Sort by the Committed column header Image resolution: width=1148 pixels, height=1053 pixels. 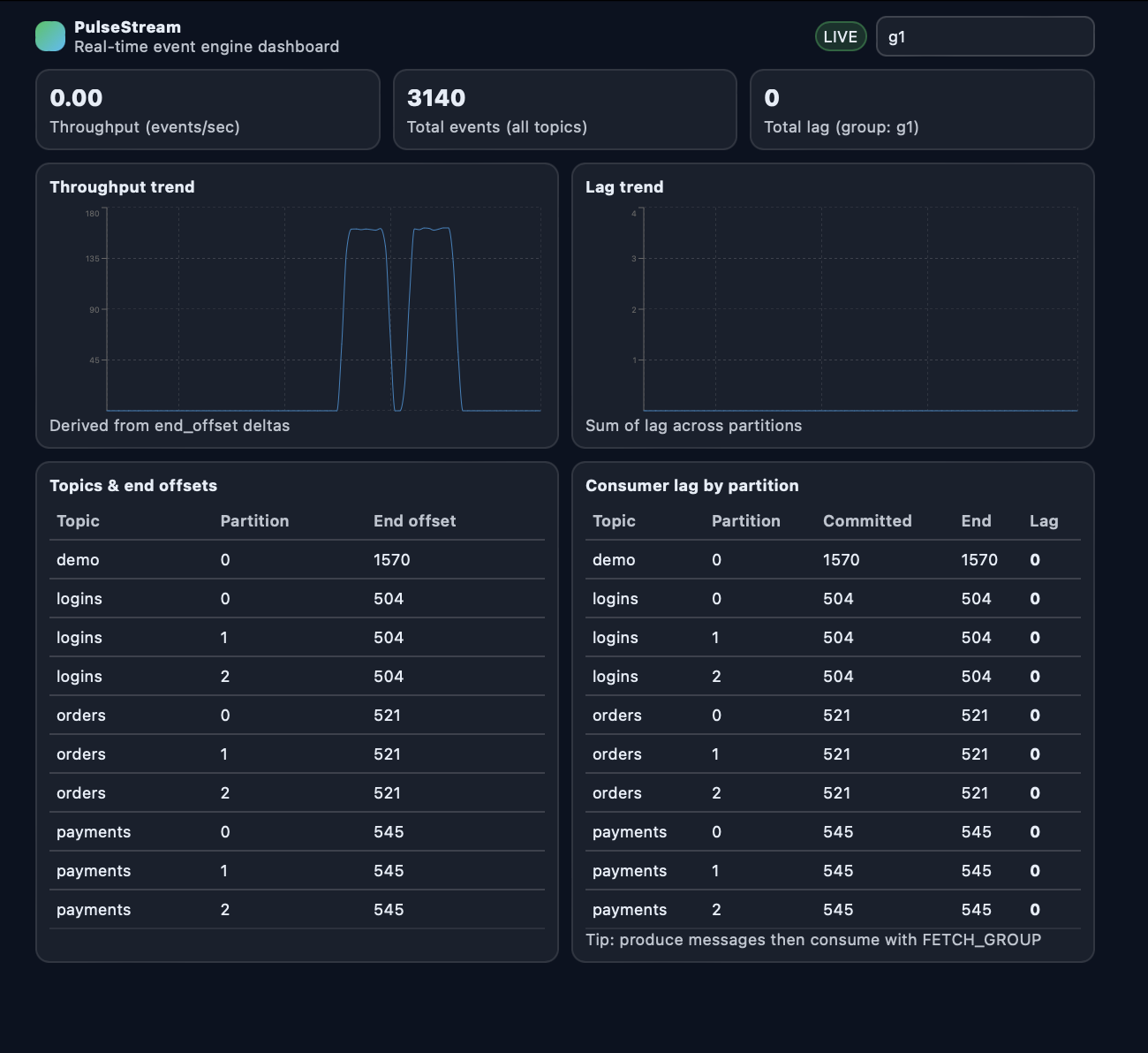click(x=867, y=521)
